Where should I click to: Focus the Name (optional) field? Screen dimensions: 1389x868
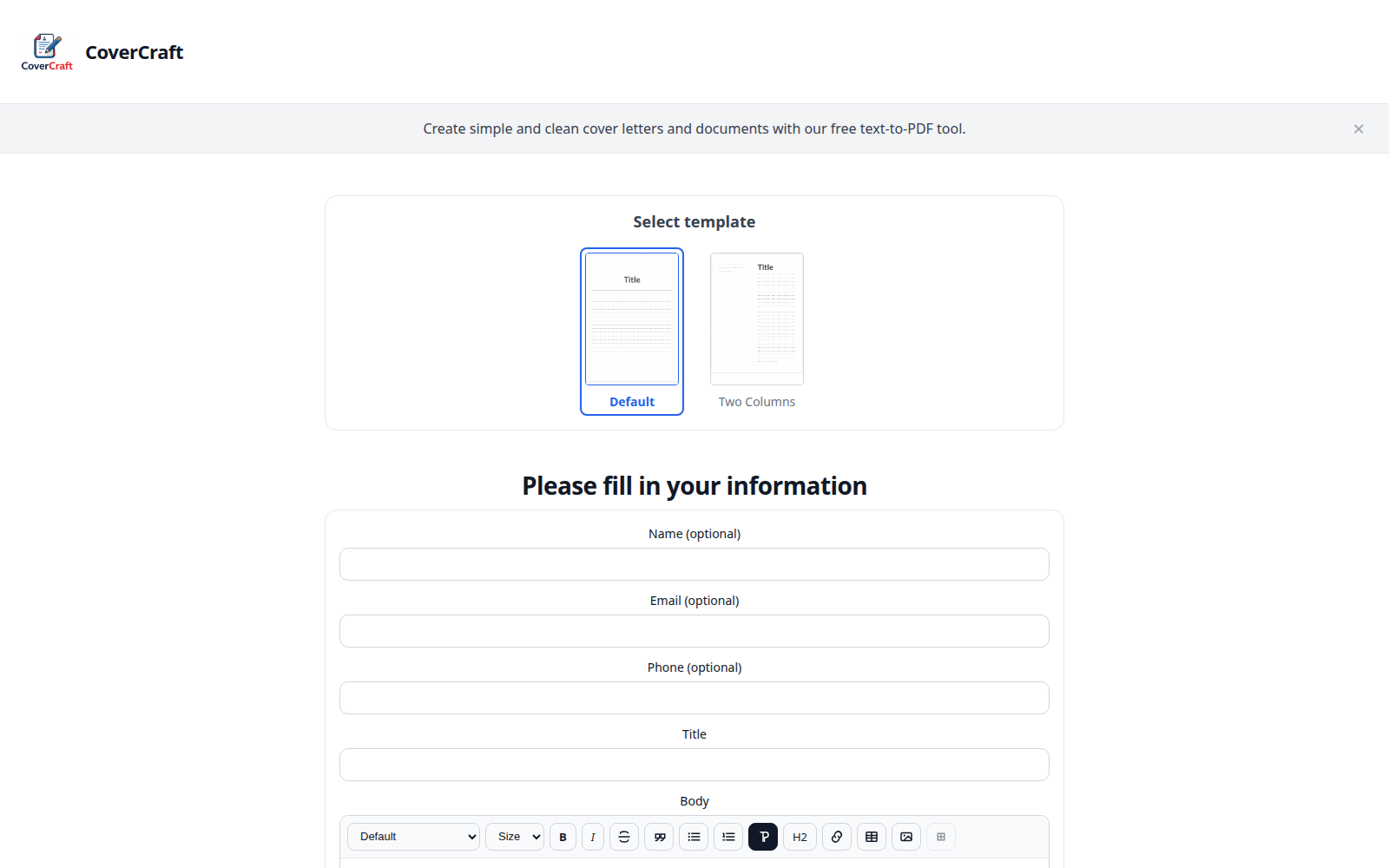(694, 564)
